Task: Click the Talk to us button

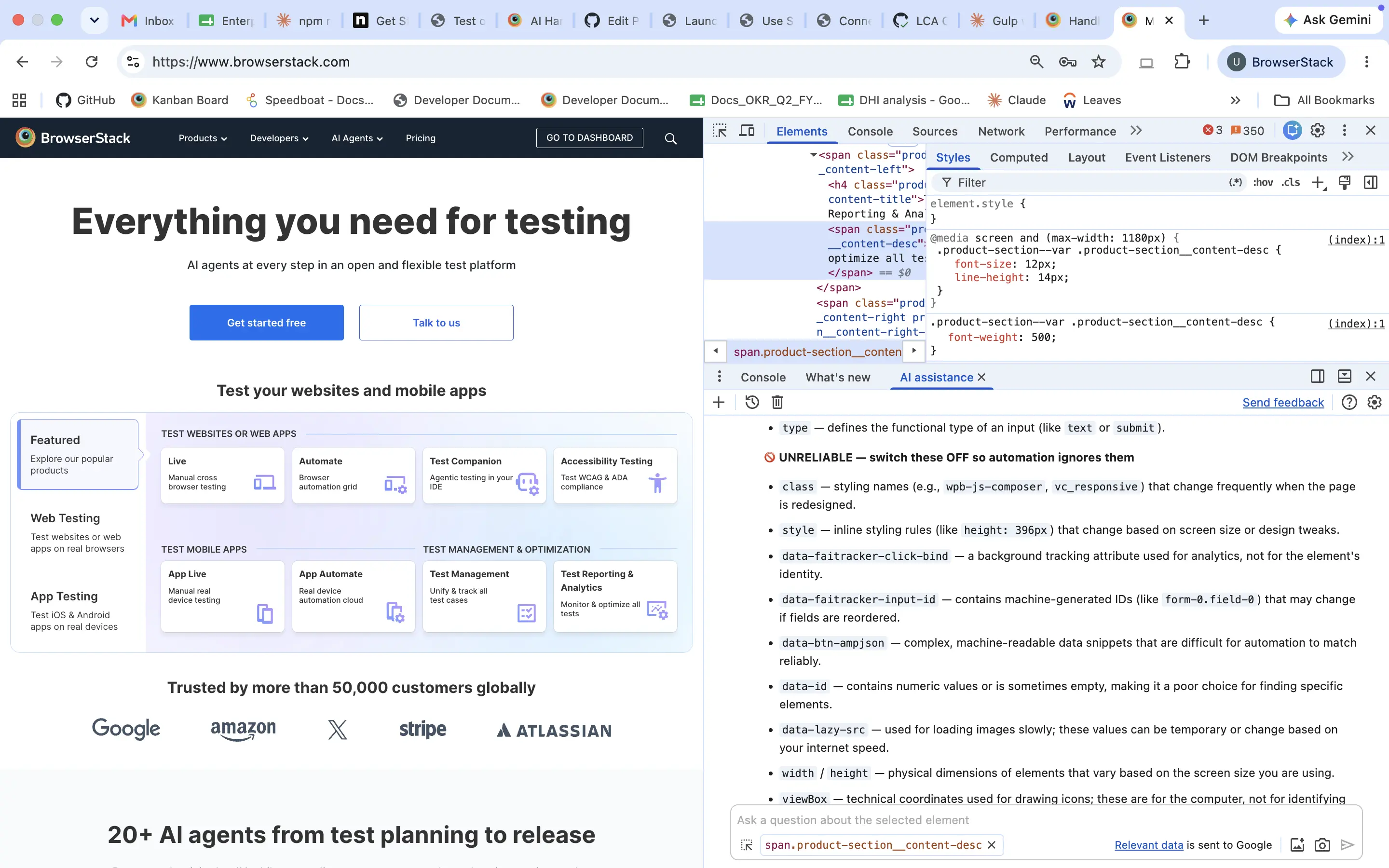Action: [x=436, y=323]
